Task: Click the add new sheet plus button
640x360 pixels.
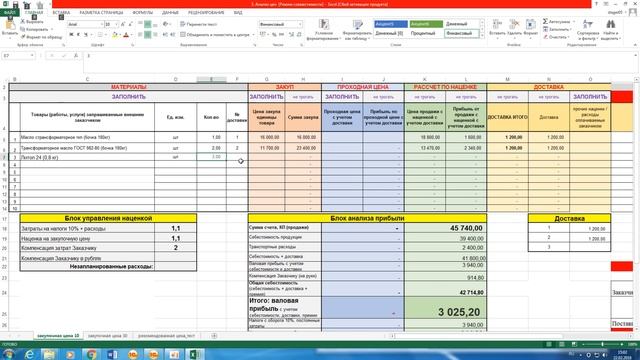Action: 214,336
